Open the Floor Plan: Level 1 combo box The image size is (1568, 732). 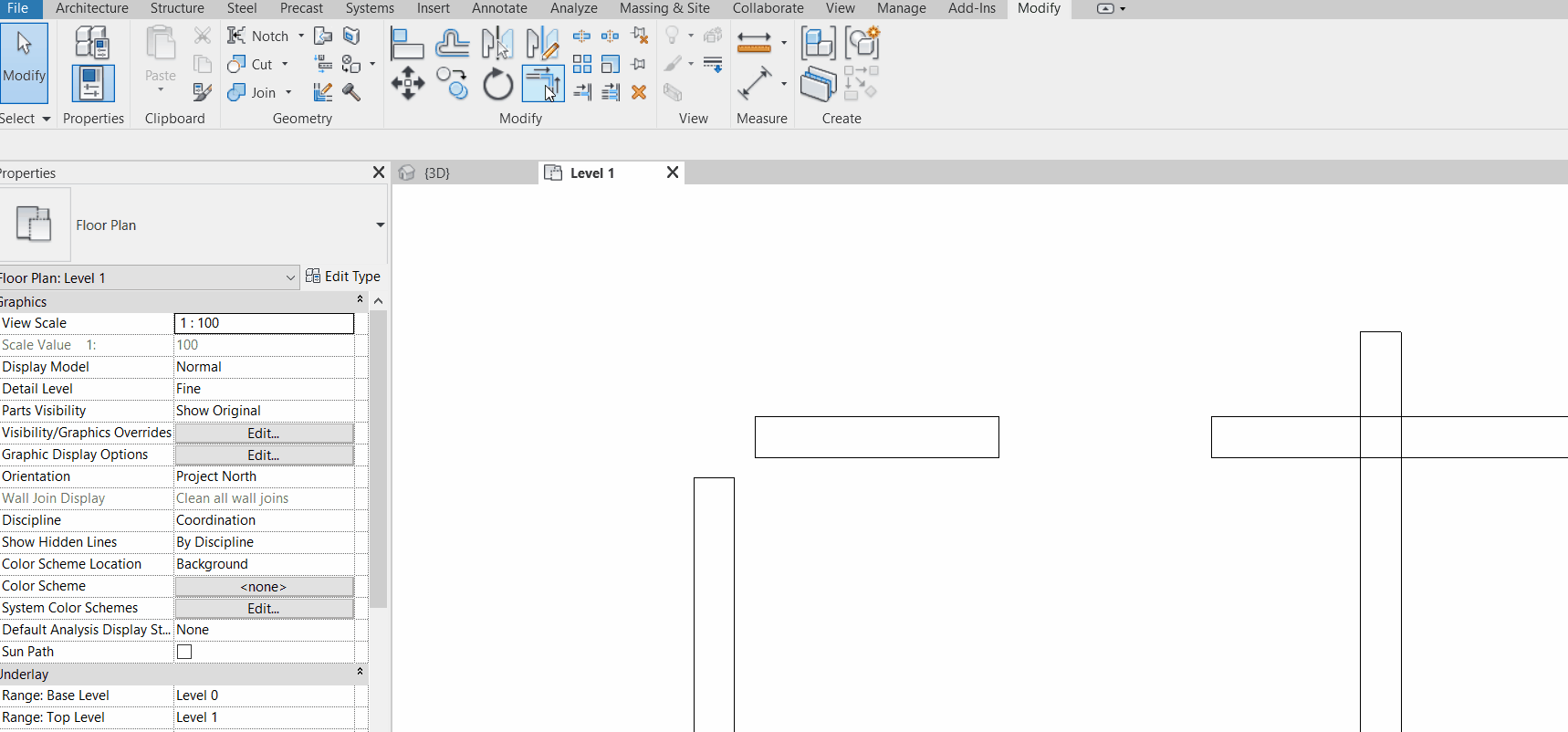coord(149,277)
